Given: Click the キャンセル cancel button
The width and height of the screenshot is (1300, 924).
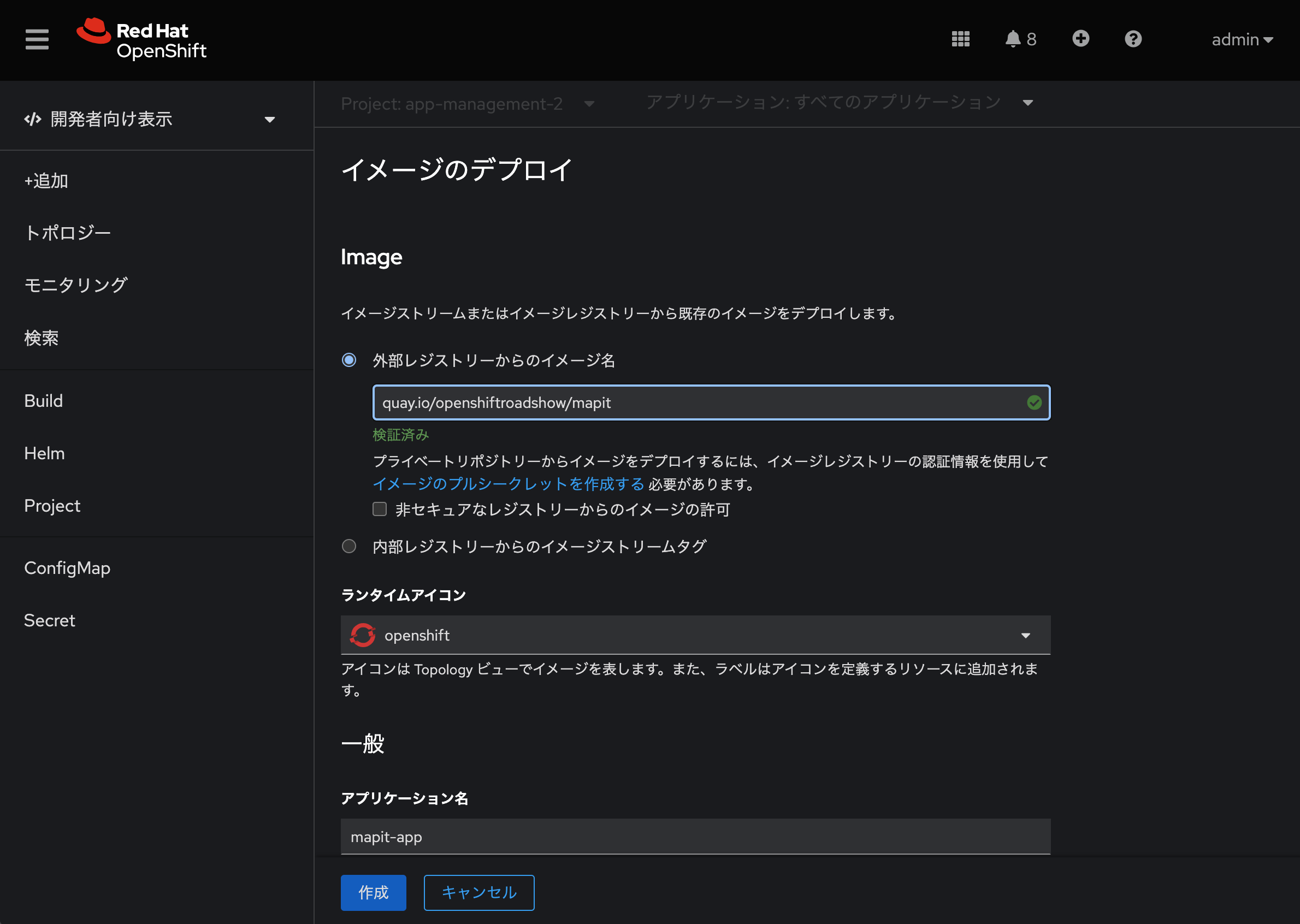Looking at the screenshot, I should (479, 892).
